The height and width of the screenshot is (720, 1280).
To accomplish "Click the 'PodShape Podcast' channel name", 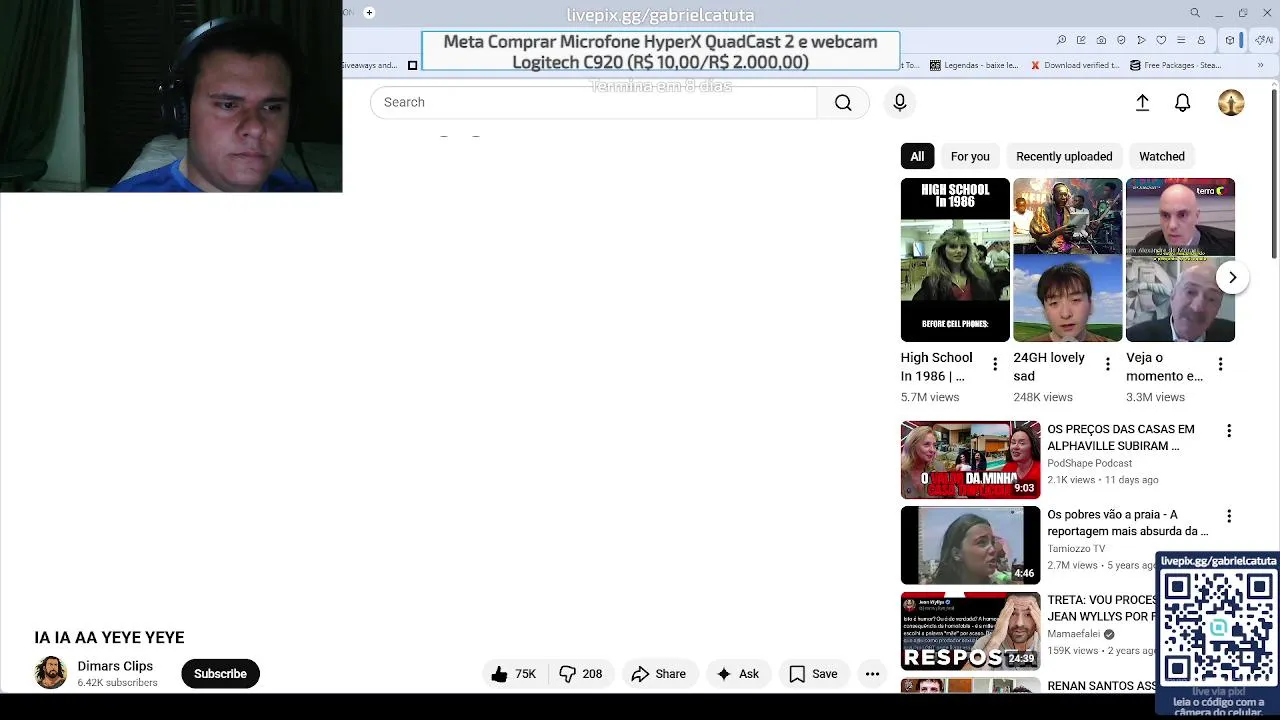I will [1089, 463].
